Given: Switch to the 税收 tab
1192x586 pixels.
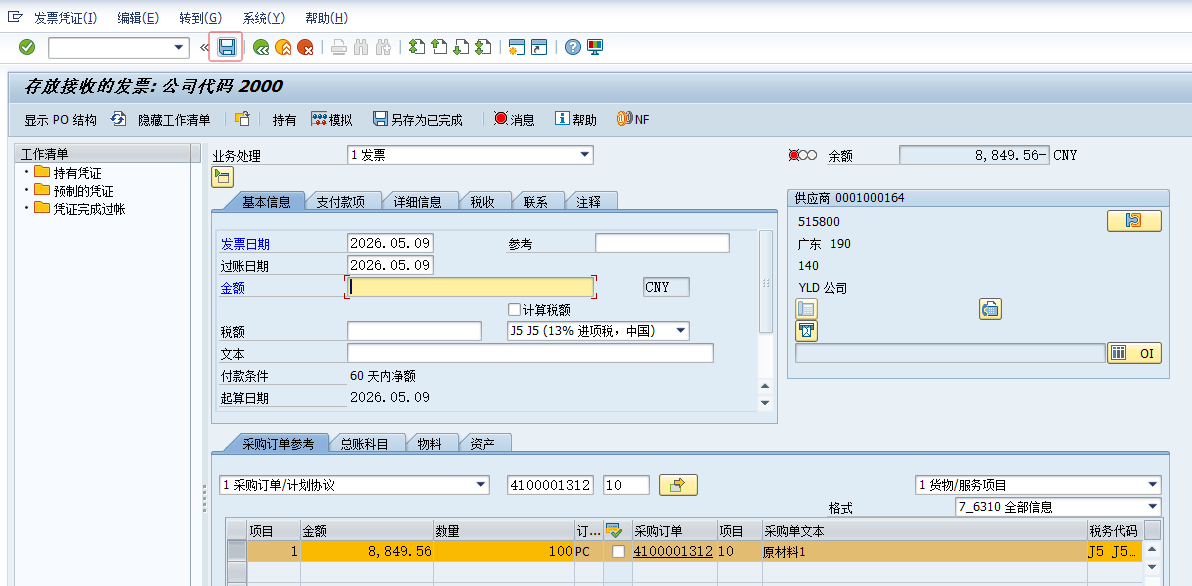Looking at the screenshot, I should pyautogui.click(x=483, y=202).
